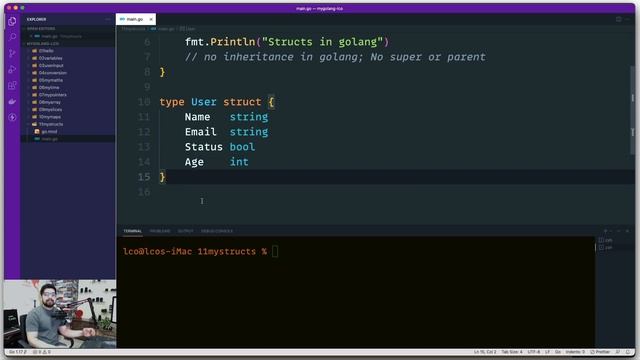Open the Docker view in activity bar
This screenshot has height=360, width=640.
point(12,101)
